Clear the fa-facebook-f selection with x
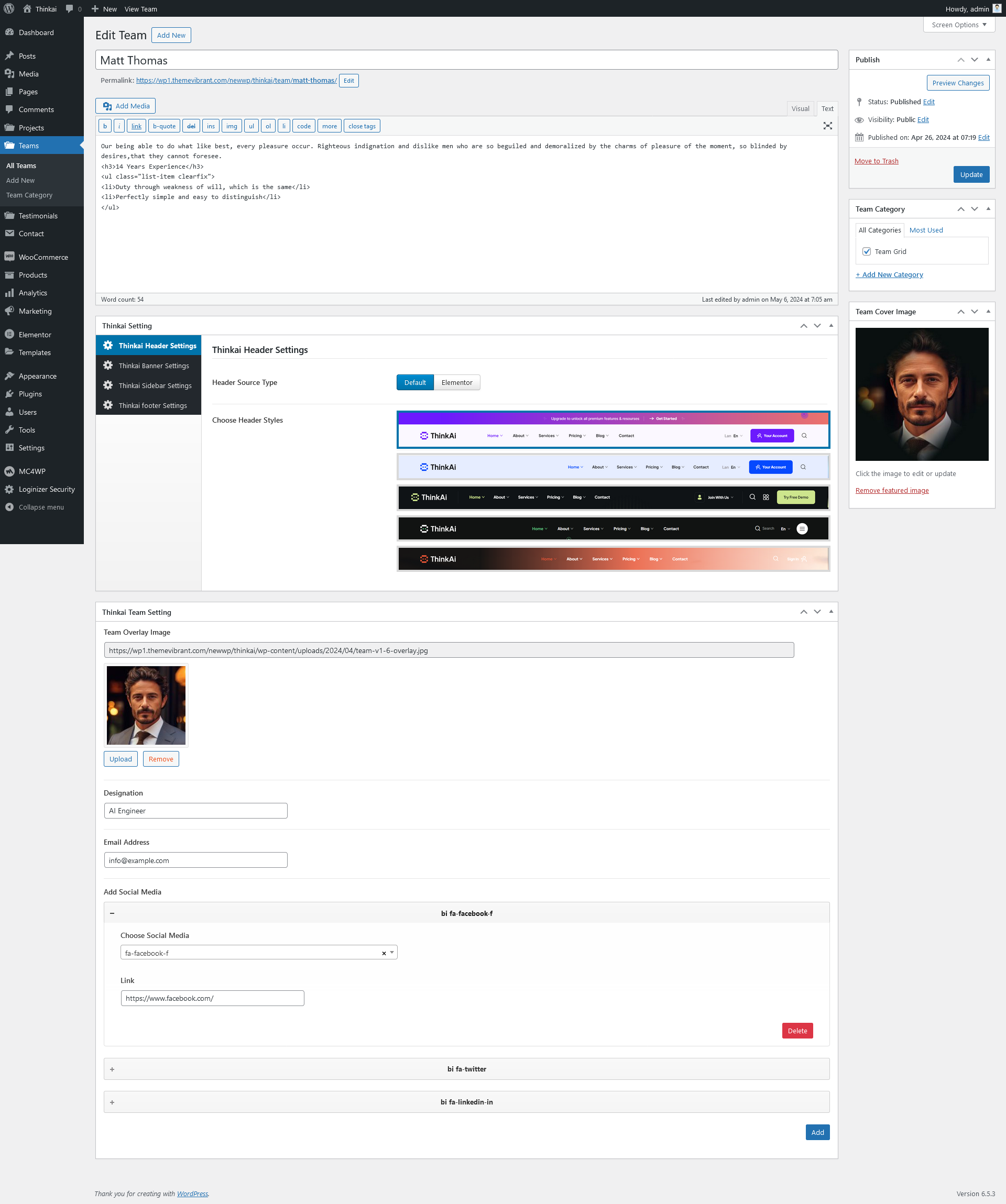 click(x=384, y=953)
